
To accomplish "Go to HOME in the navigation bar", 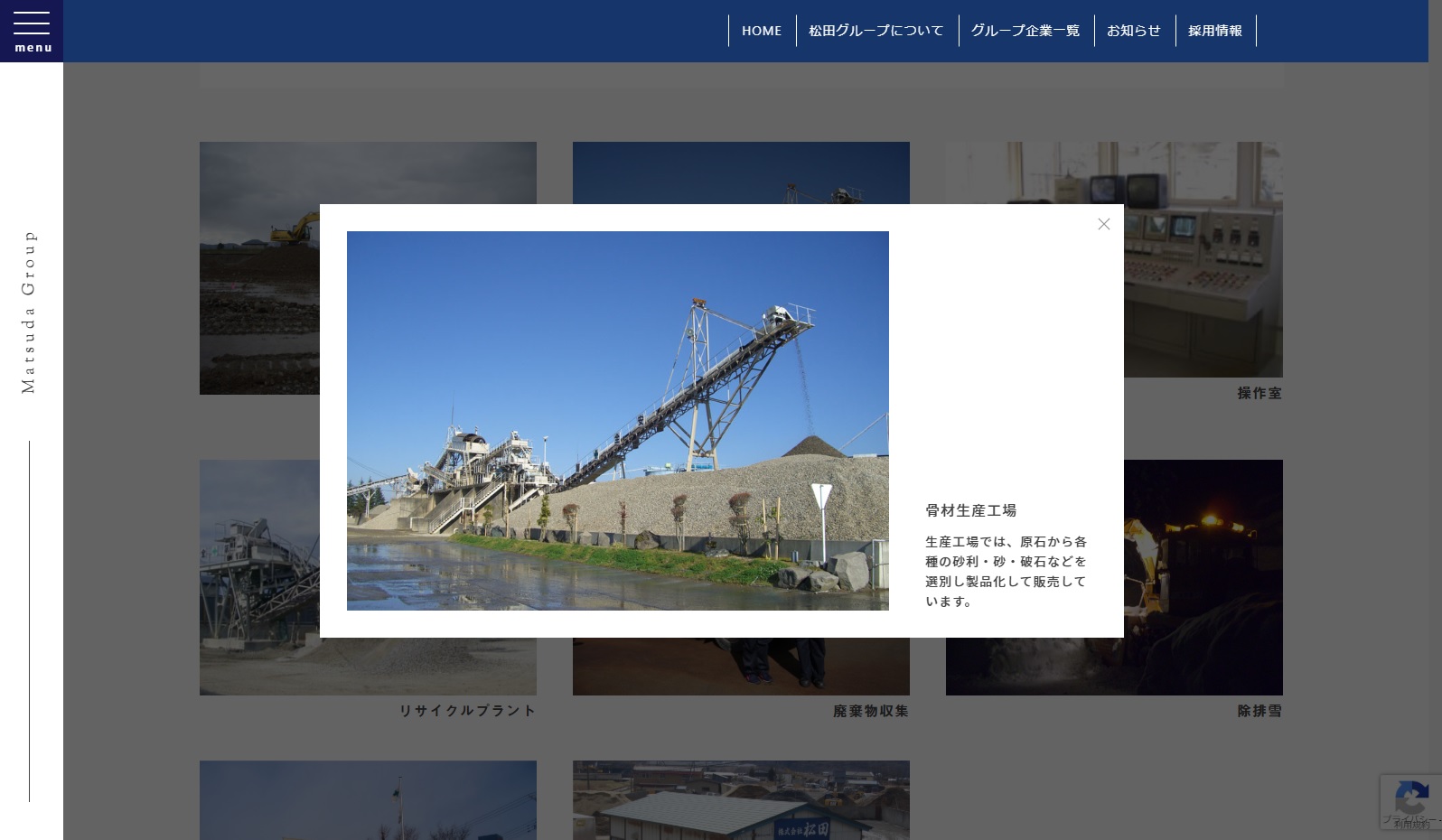I will click(x=762, y=31).
